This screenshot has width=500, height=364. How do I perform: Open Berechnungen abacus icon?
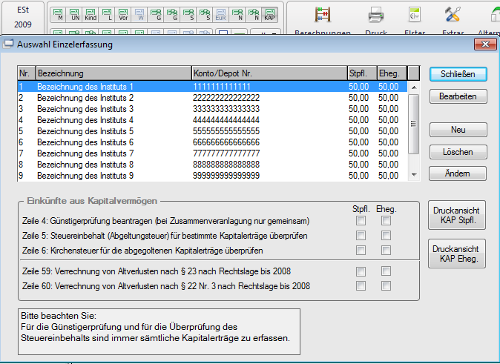point(323,15)
